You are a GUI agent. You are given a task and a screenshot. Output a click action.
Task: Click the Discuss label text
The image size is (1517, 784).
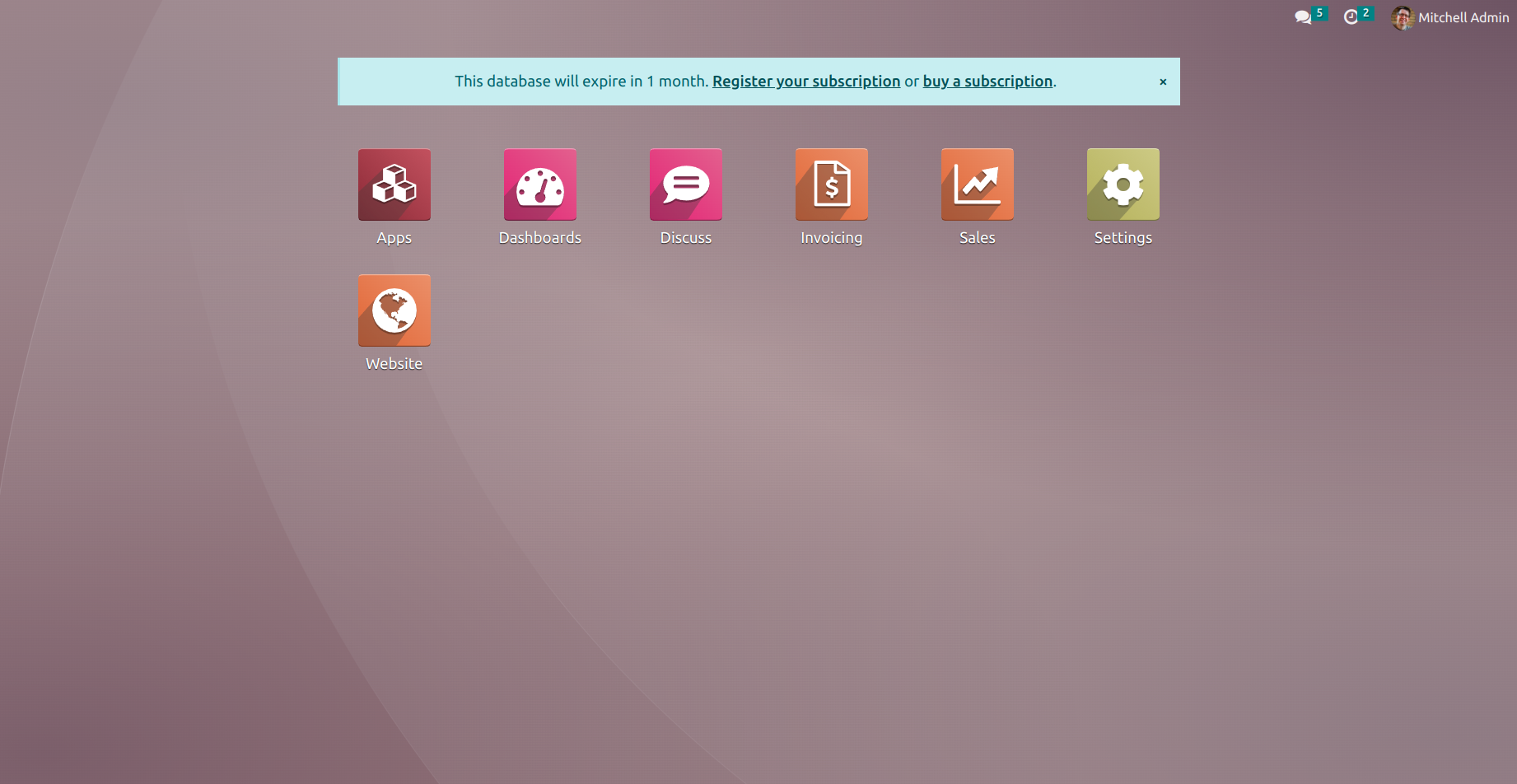pyautogui.click(x=686, y=238)
